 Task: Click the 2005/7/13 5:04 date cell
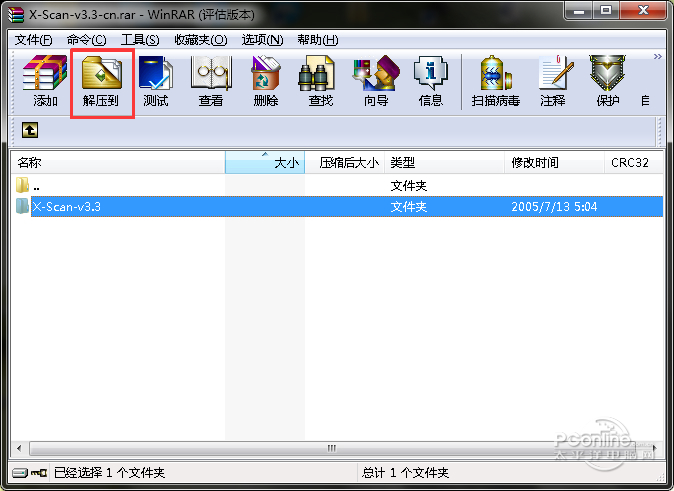click(x=554, y=207)
